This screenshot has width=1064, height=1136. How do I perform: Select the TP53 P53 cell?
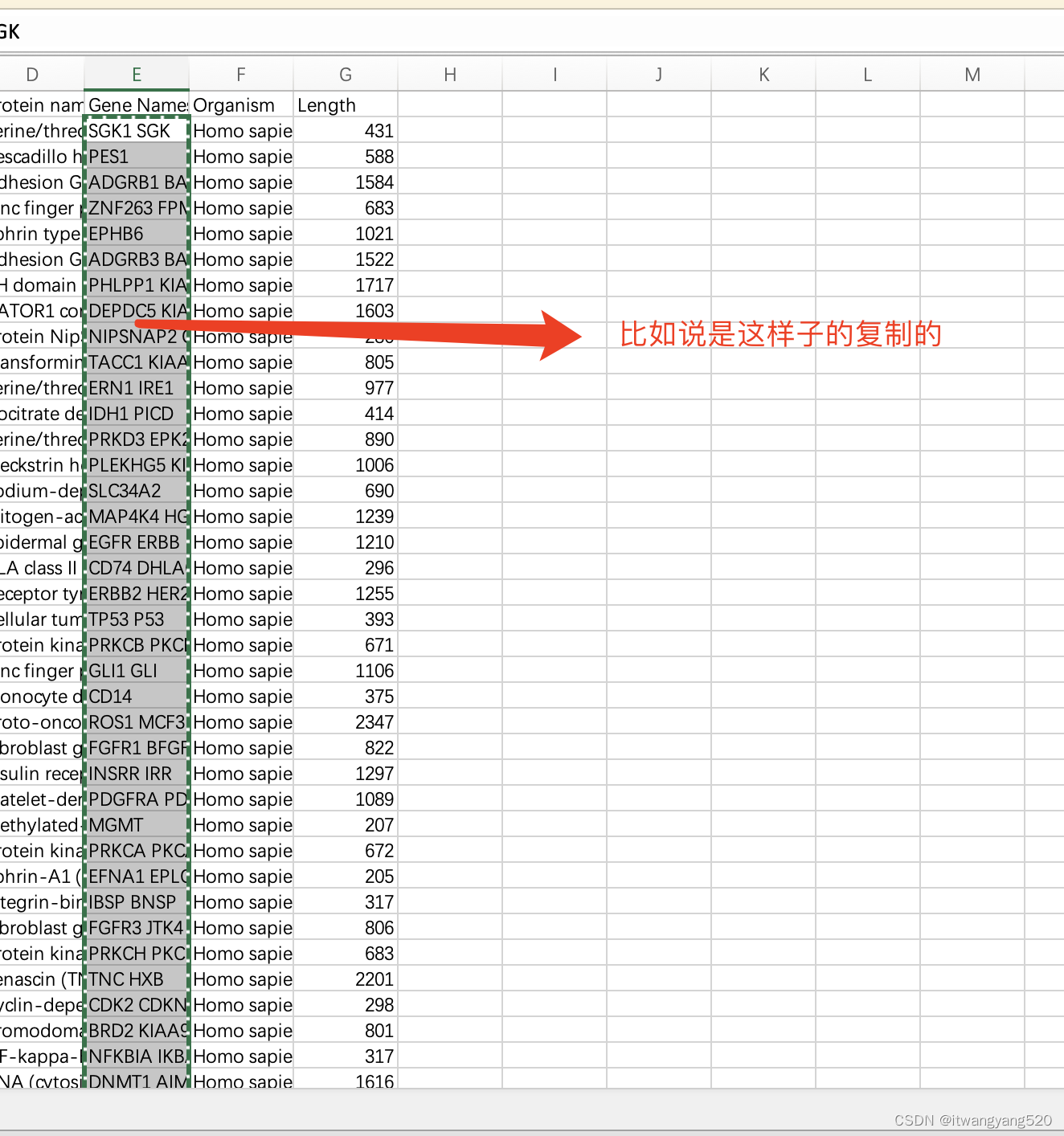(137, 619)
